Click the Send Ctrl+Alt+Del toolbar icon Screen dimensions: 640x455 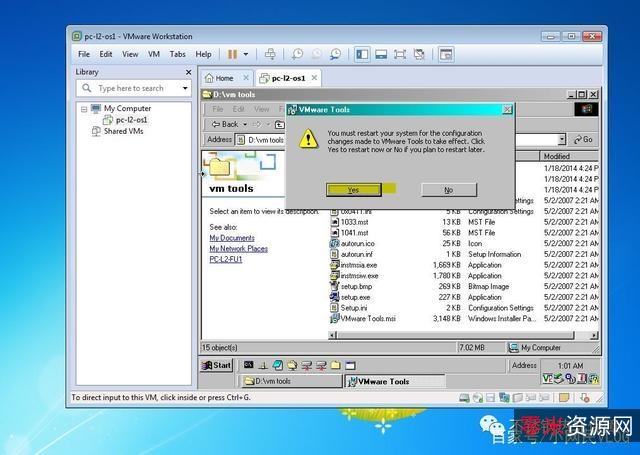point(270,54)
